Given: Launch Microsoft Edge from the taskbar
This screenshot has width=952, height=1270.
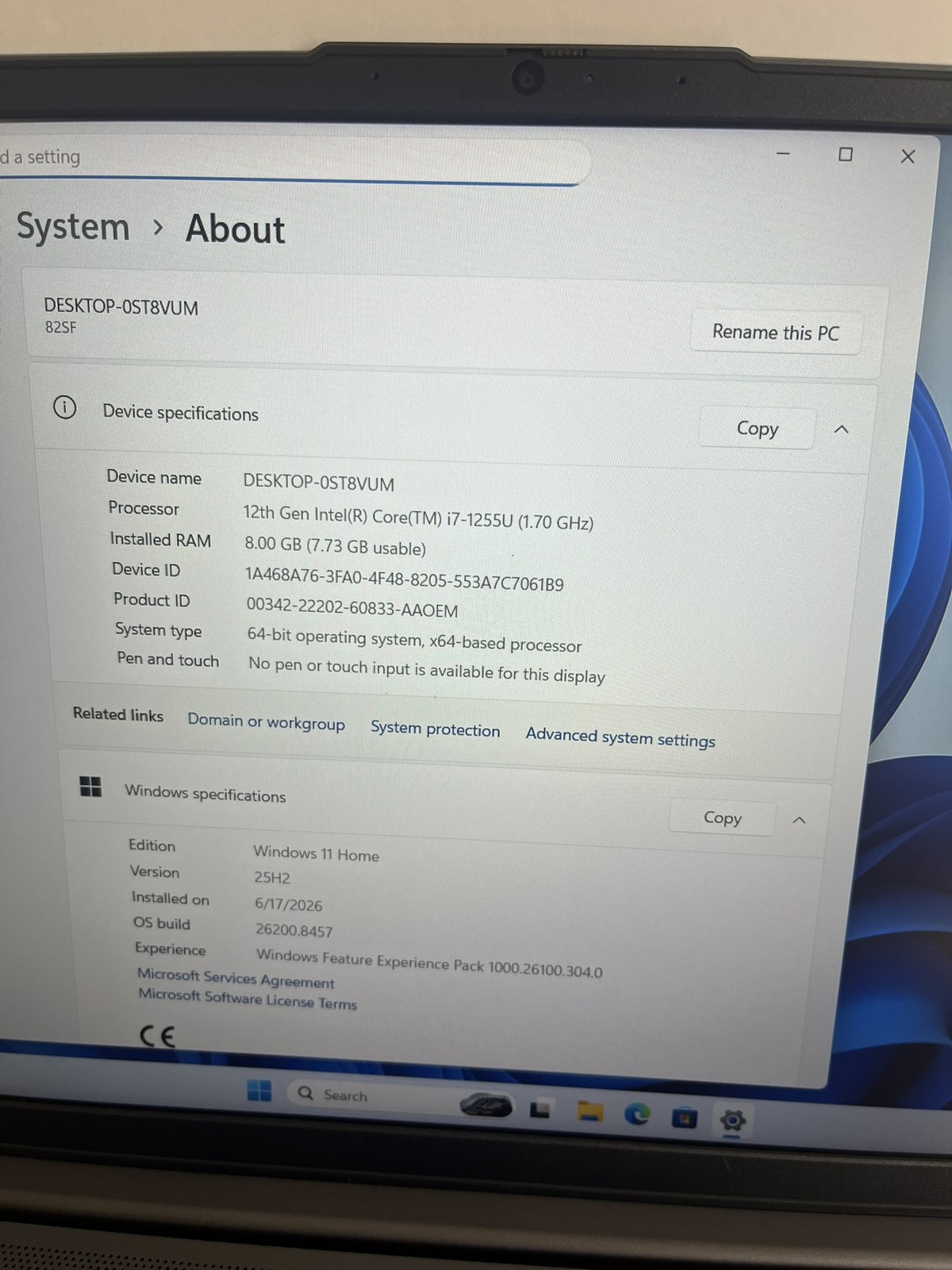Looking at the screenshot, I should pos(636,1114).
